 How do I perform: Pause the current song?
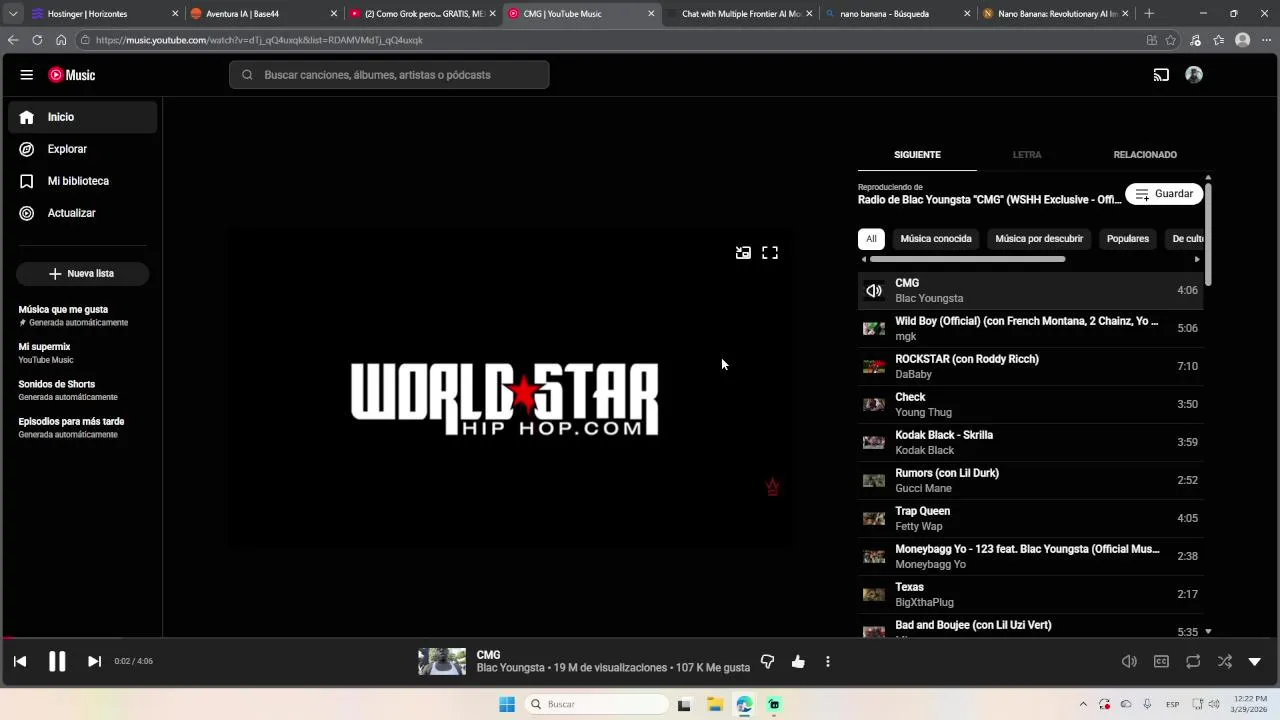click(x=57, y=661)
